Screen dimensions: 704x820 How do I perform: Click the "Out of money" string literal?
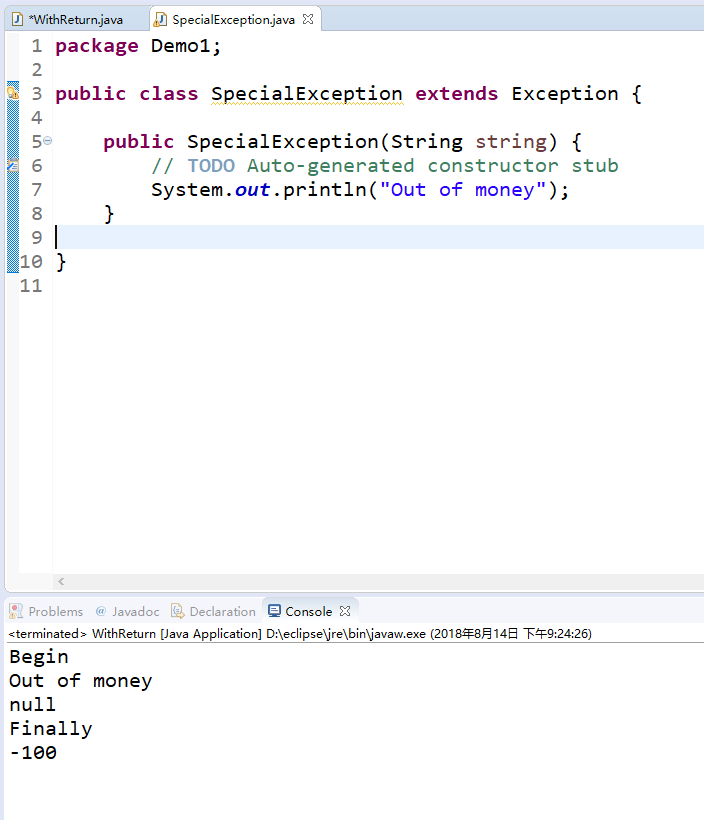pyautogui.click(x=463, y=190)
